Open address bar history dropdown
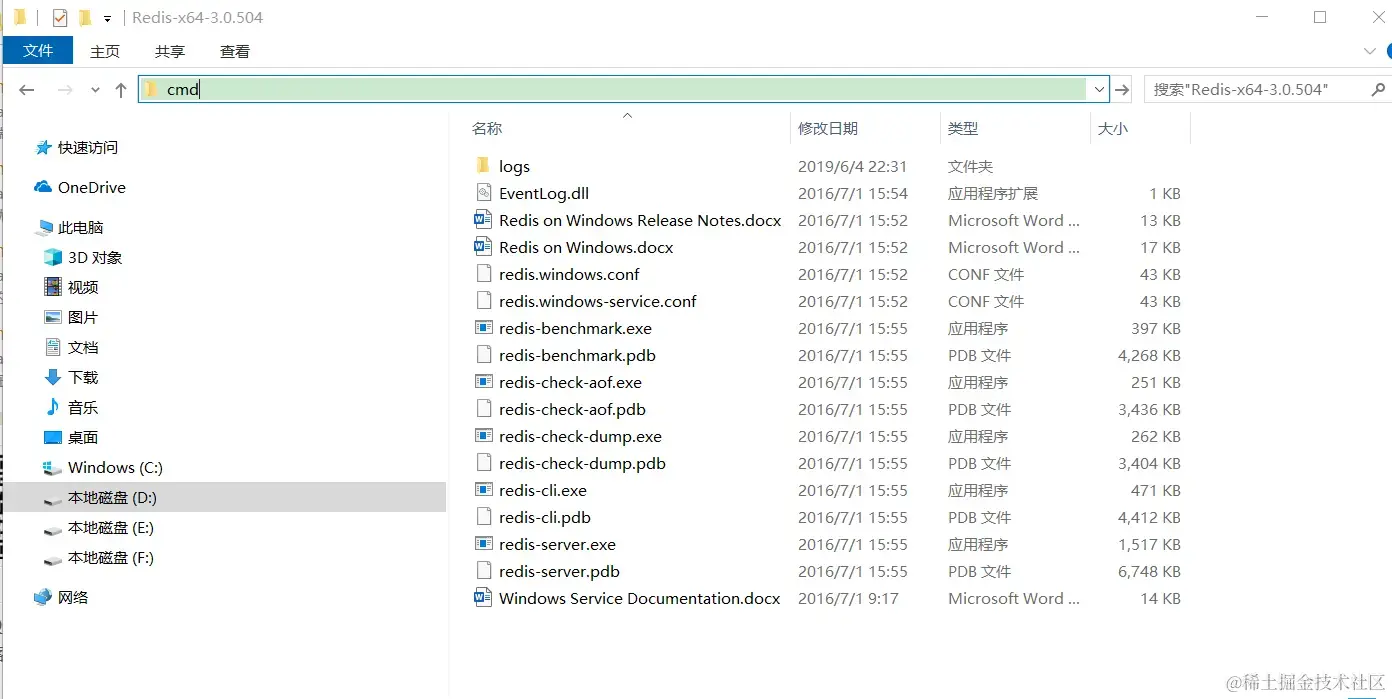1392x699 pixels. 1099,90
